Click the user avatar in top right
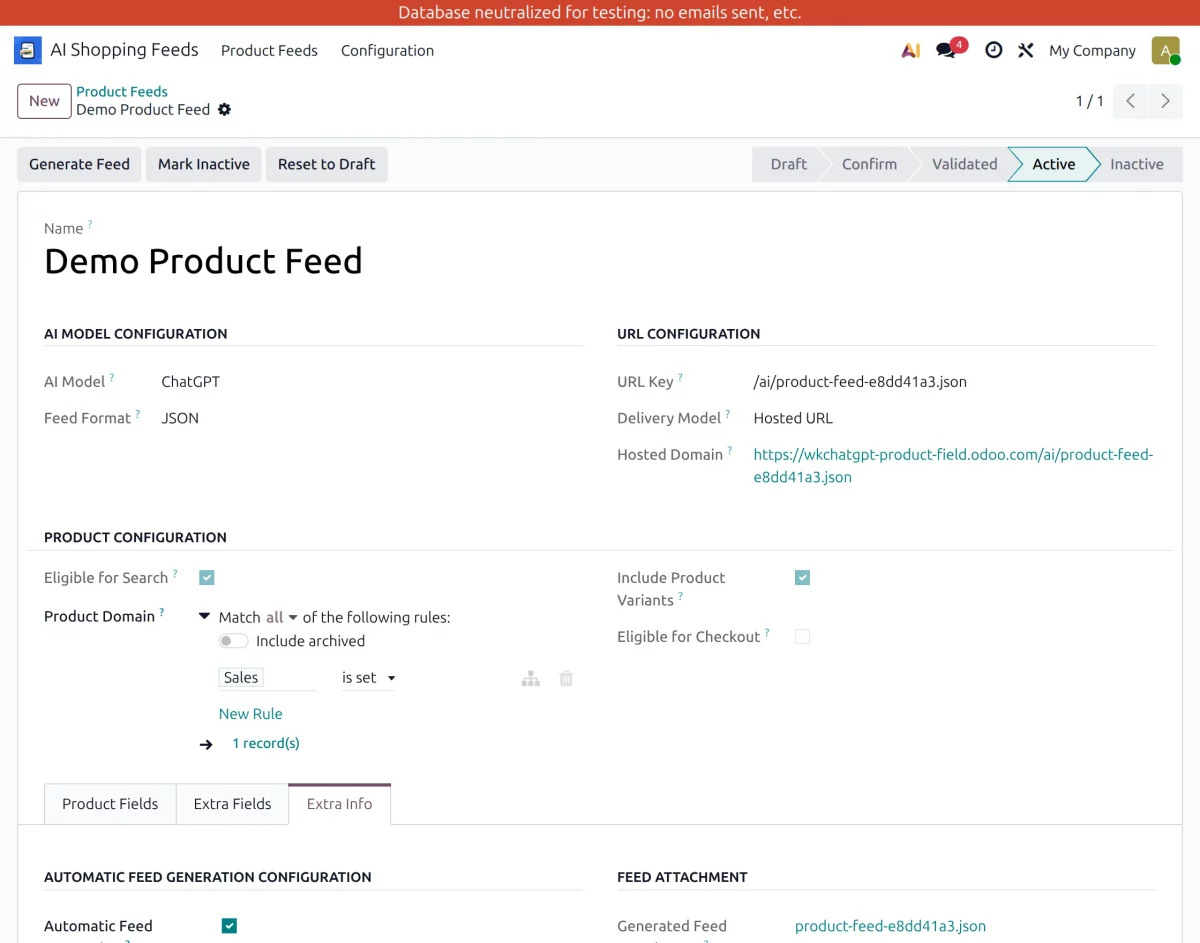This screenshot has height=943, width=1200. click(x=1165, y=50)
